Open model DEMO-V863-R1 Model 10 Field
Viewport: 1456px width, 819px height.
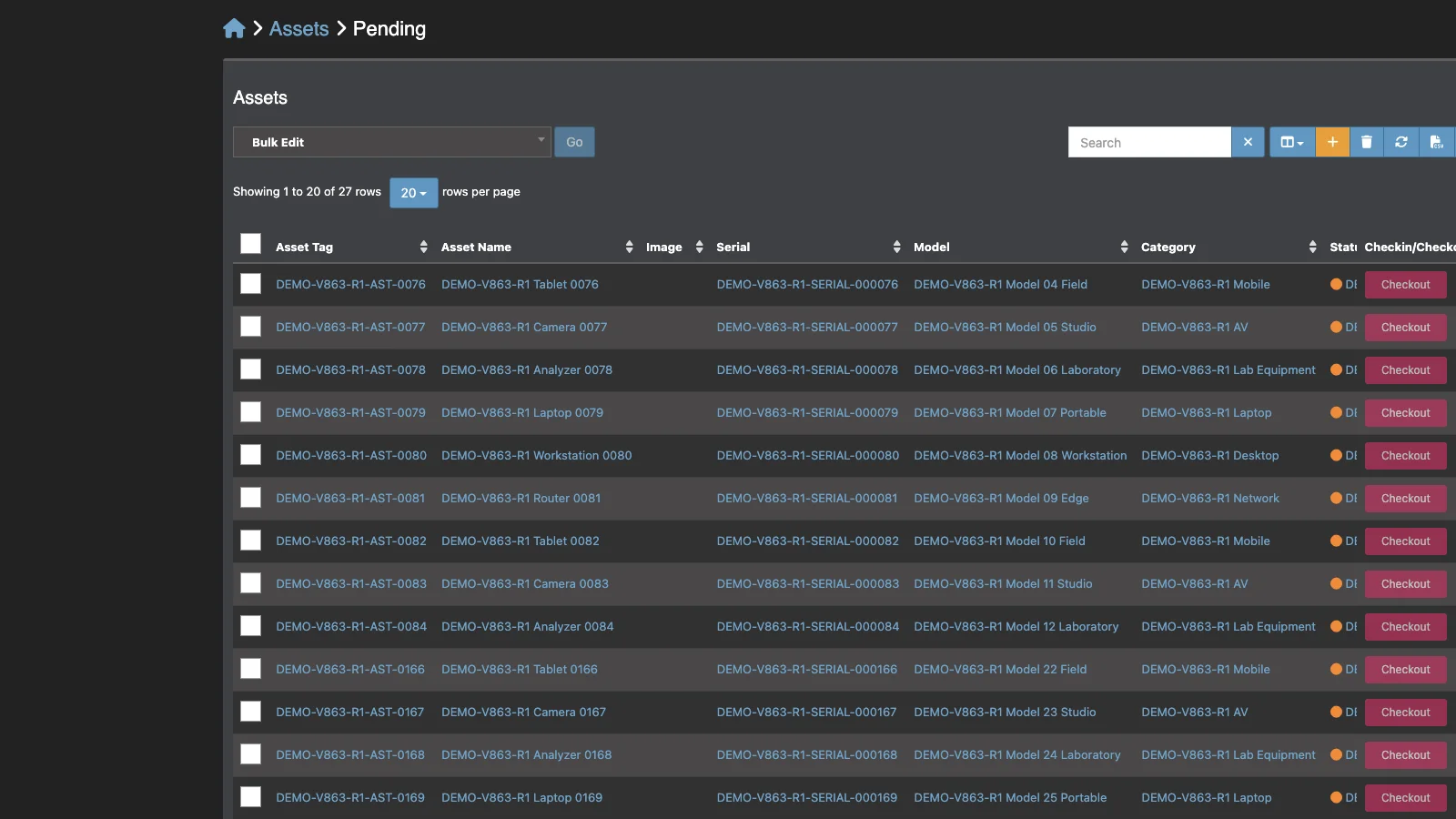tap(999, 541)
